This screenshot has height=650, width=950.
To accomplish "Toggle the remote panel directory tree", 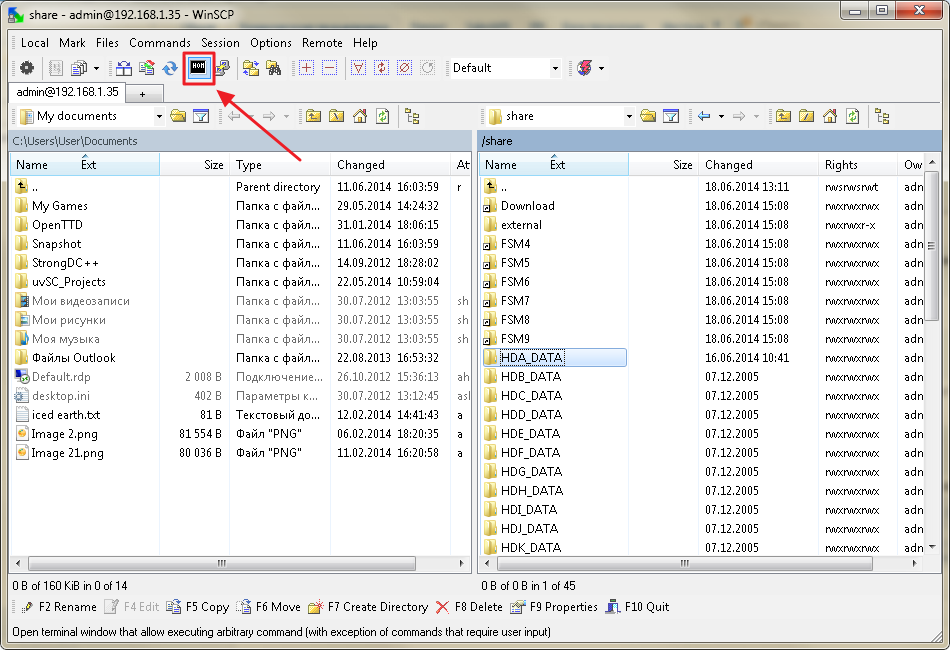I will click(x=883, y=116).
